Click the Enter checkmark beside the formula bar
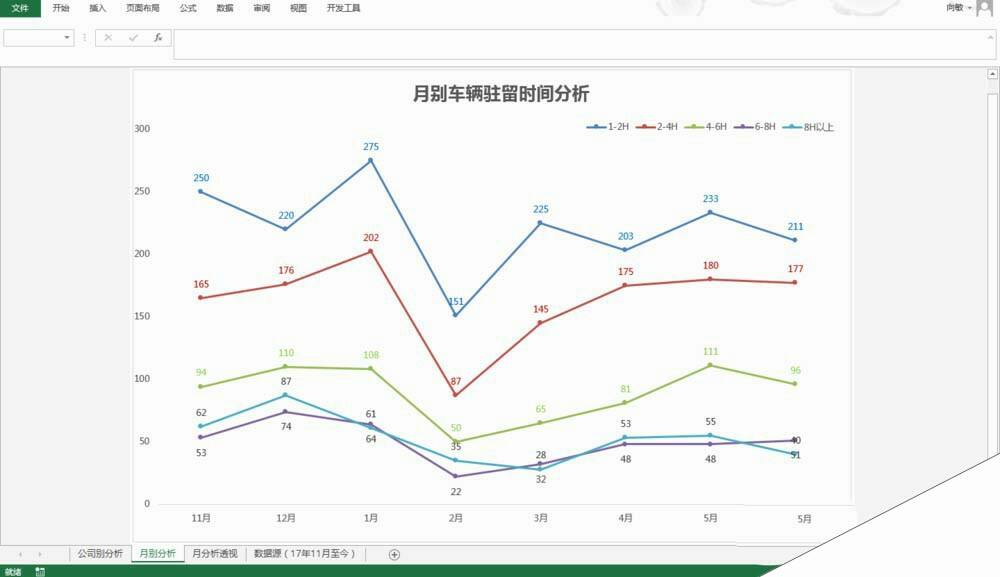Image resolution: width=1000 pixels, height=577 pixels. [x=133, y=38]
